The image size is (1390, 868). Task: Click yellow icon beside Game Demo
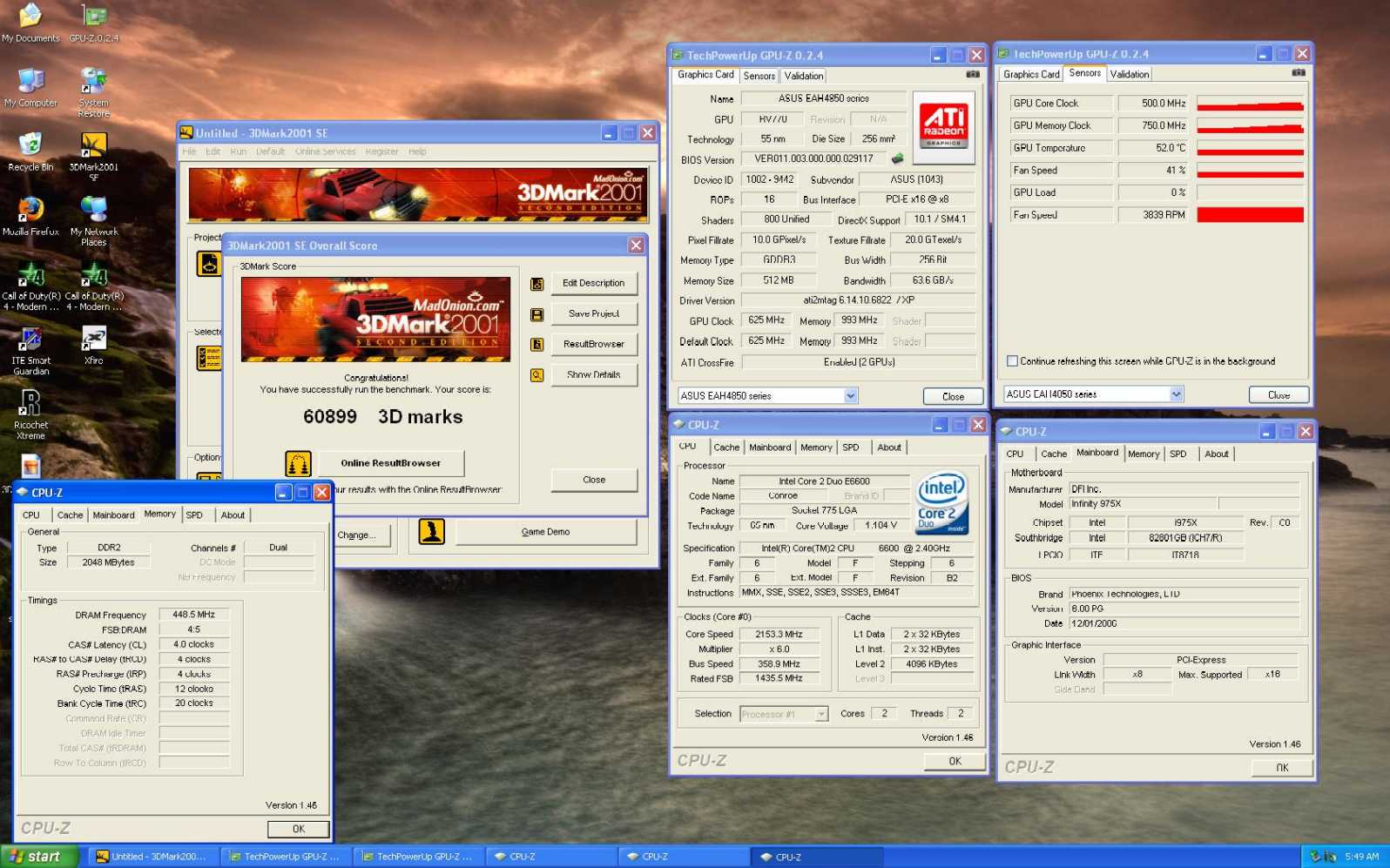tap(432, 531)
